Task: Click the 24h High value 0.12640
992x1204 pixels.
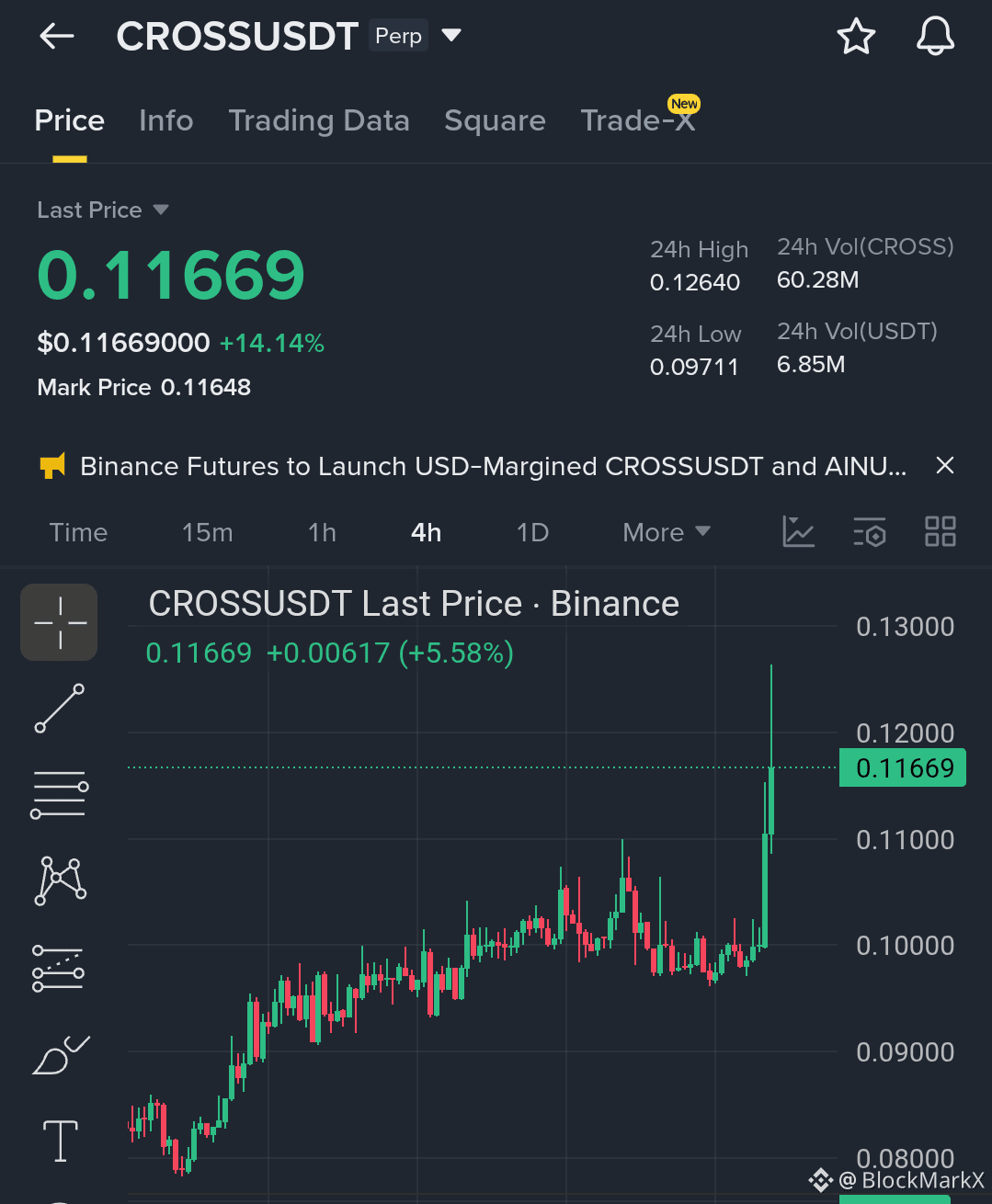Action: point(695,282)
